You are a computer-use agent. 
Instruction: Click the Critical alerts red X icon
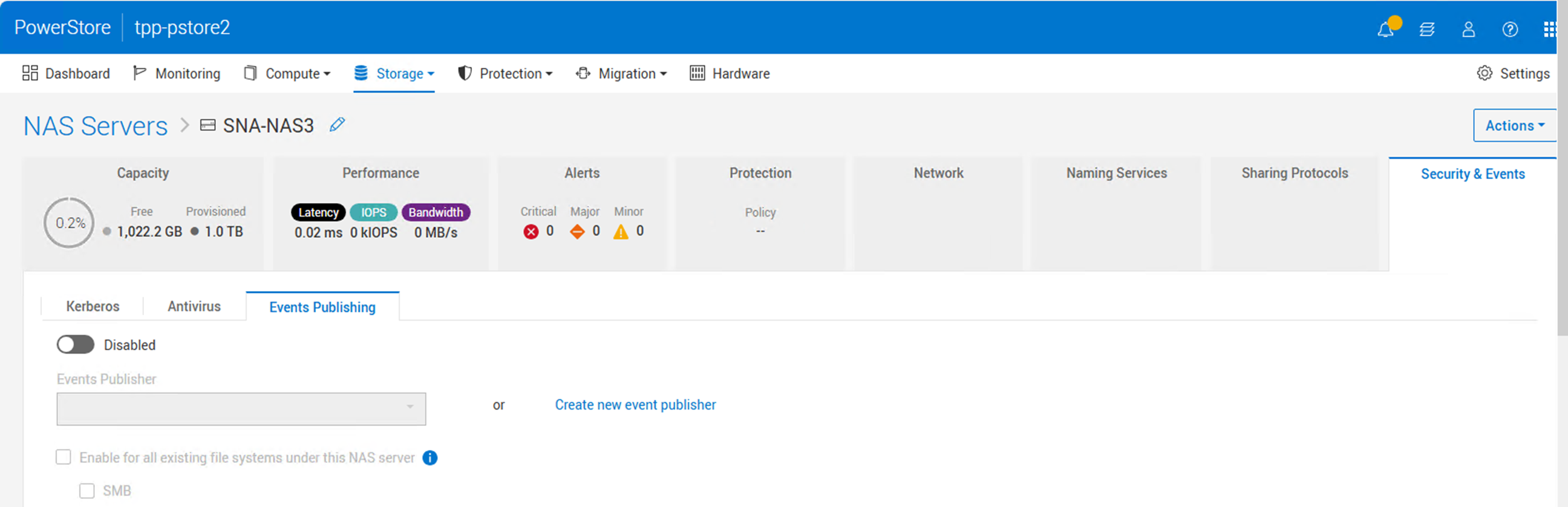(x=531, y=232)
